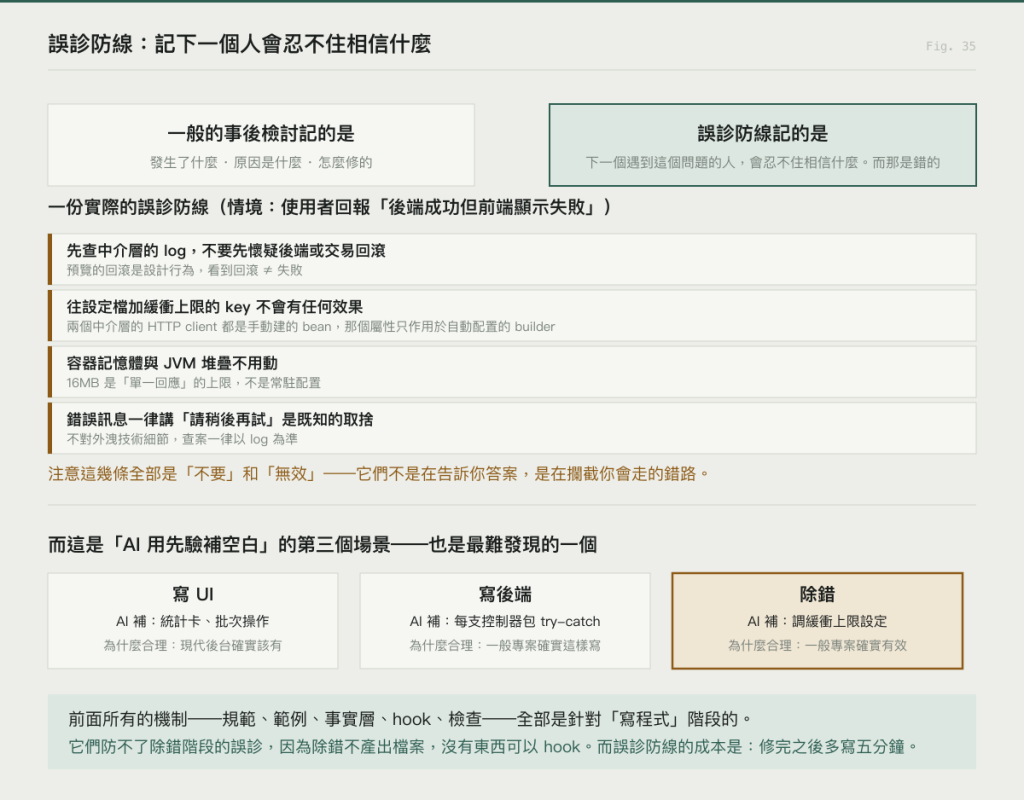1024x800 pixels.
Task: Click text 為什麼合理：現代後台確實該有
Action: 193,645
